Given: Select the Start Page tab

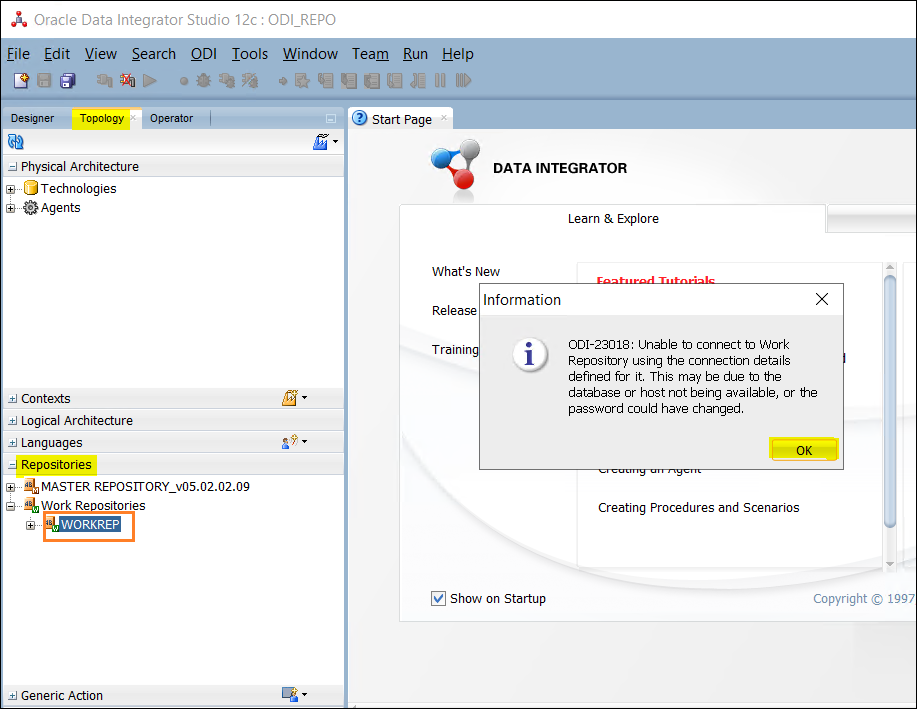Looking at the screenshot, I should point(402,119).
